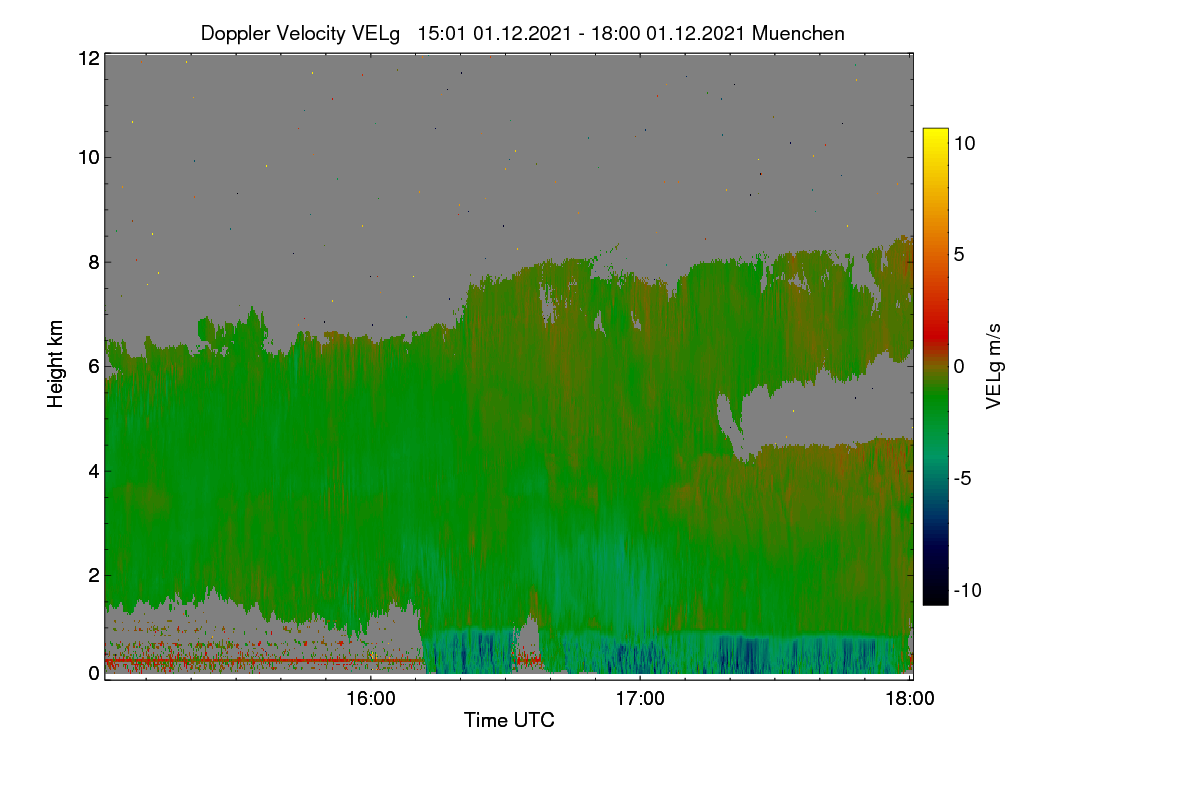1200x800 pixels.
Task: Click the 18:00 time axis label
Action: pos(910,699)
